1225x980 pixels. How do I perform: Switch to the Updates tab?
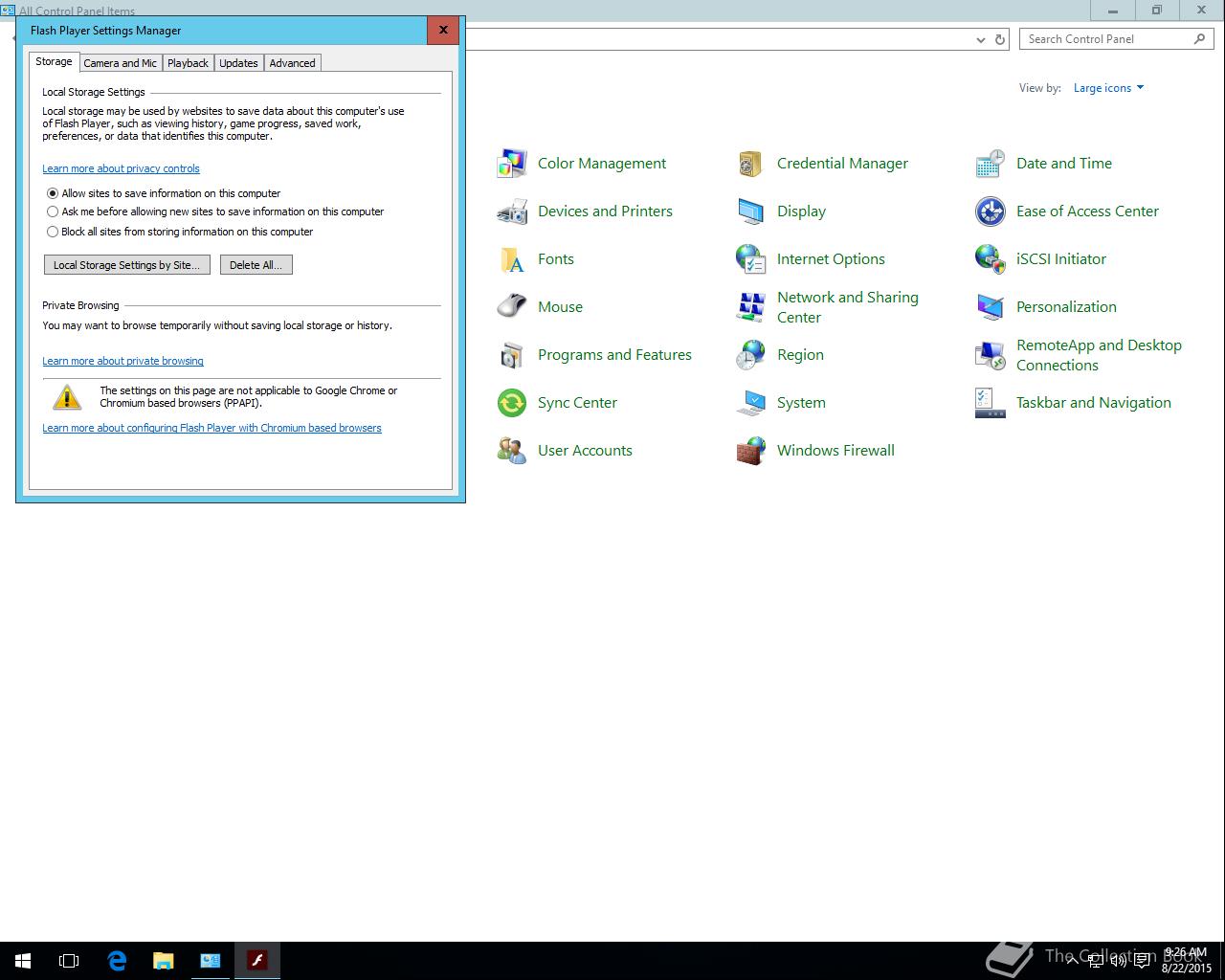coord(238,63)
